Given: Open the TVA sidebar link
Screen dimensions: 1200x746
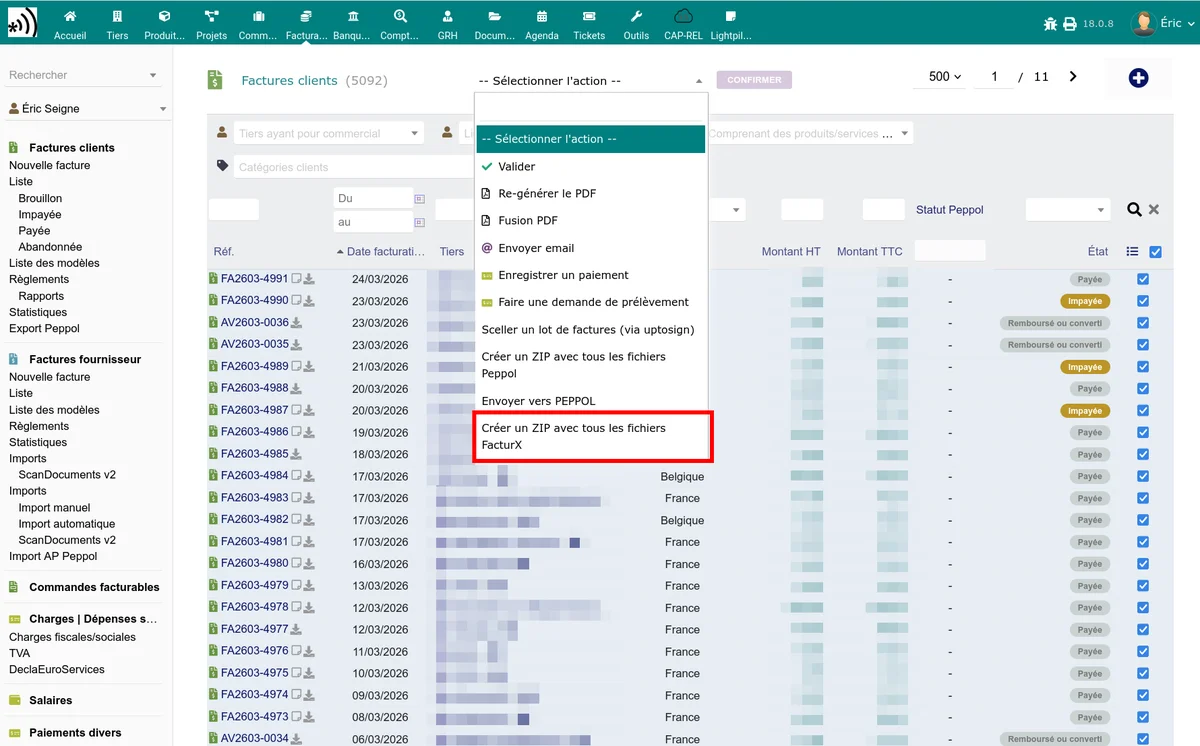Looking at the screenshot, I should [x=20, y=653].
